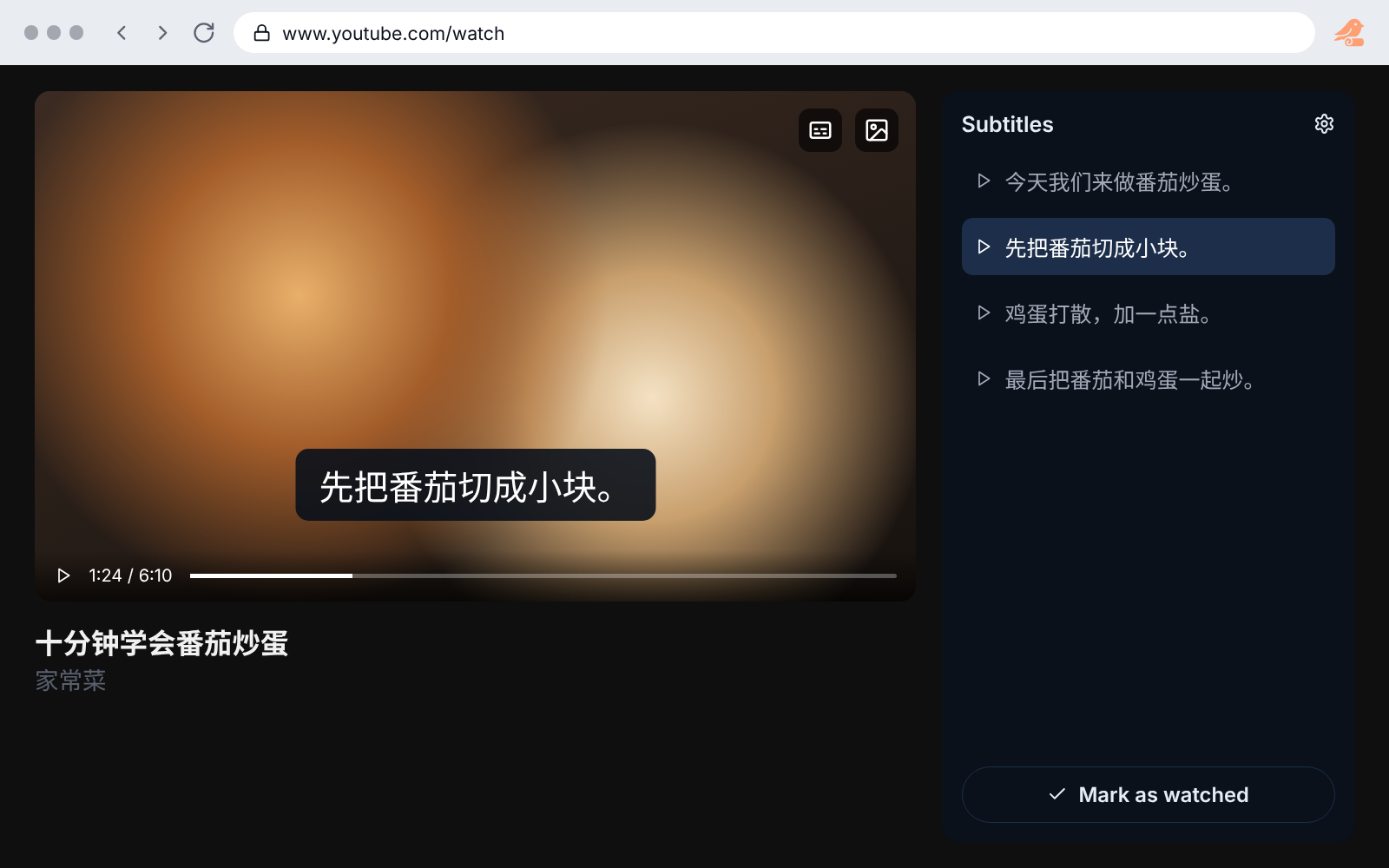This screenshot has width=1389, height=868.
Task: Select subtitle text 最后把番茄和鸡蛋一起炒。
Action: coord(1129,380)
